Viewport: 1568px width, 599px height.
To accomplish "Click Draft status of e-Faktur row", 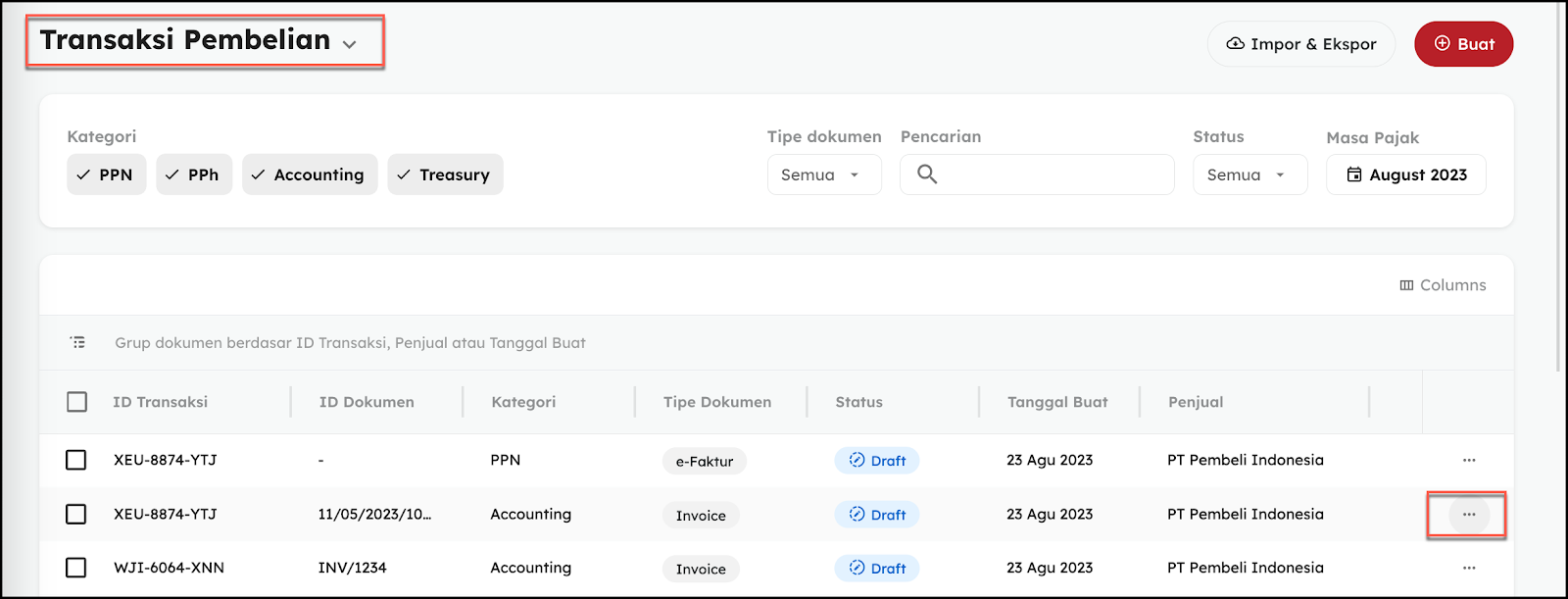I will click(877, 461).
